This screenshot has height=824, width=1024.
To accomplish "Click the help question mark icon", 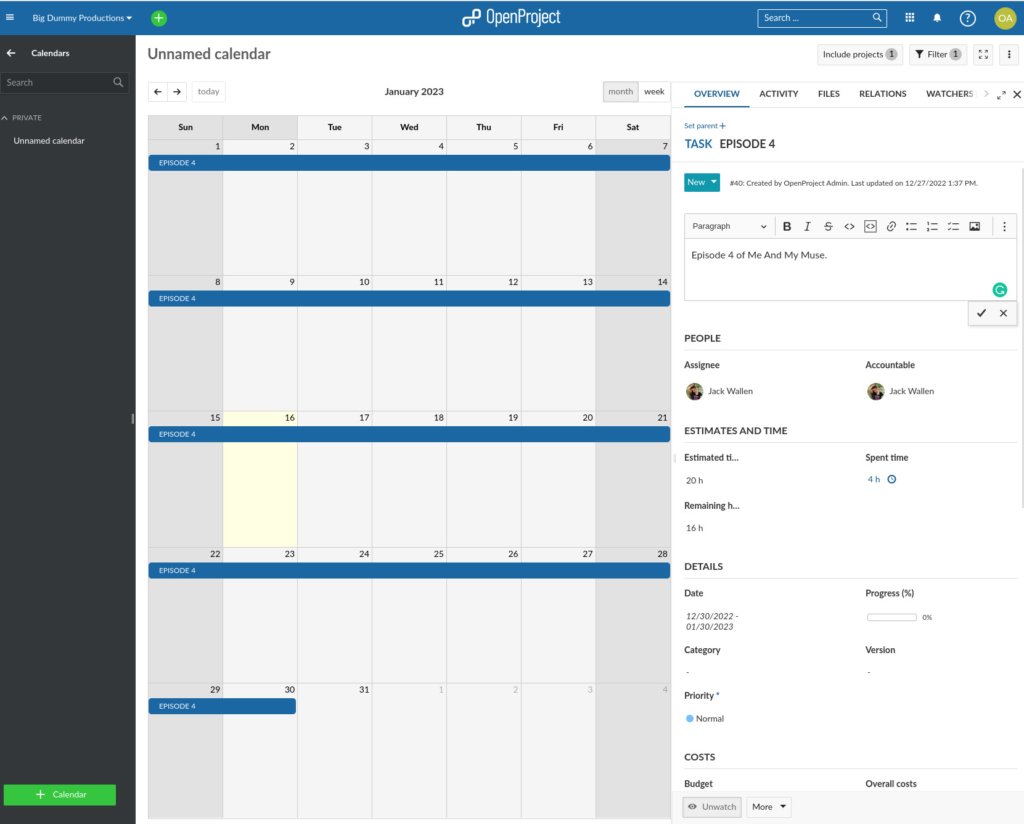I will click(x=966, y=17).
